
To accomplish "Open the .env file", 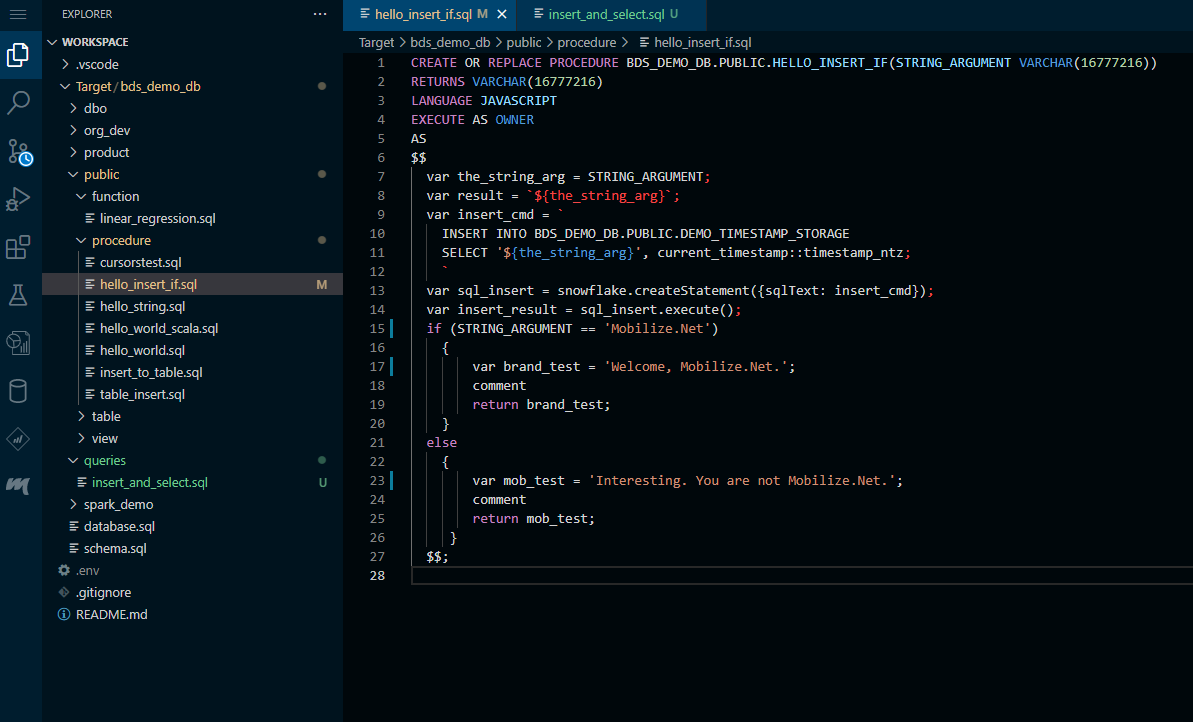I will (x=192, y=571).
